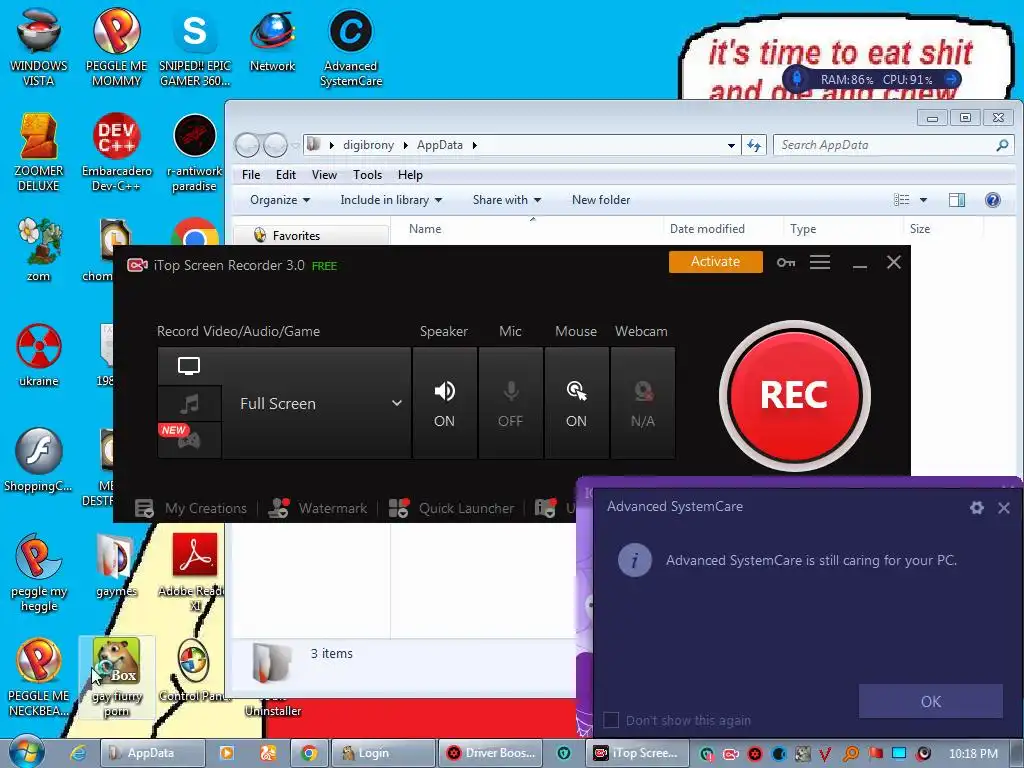Click the Explorer forward arrow button
This screenshot has height=768, width=1024.
(275, 145)
